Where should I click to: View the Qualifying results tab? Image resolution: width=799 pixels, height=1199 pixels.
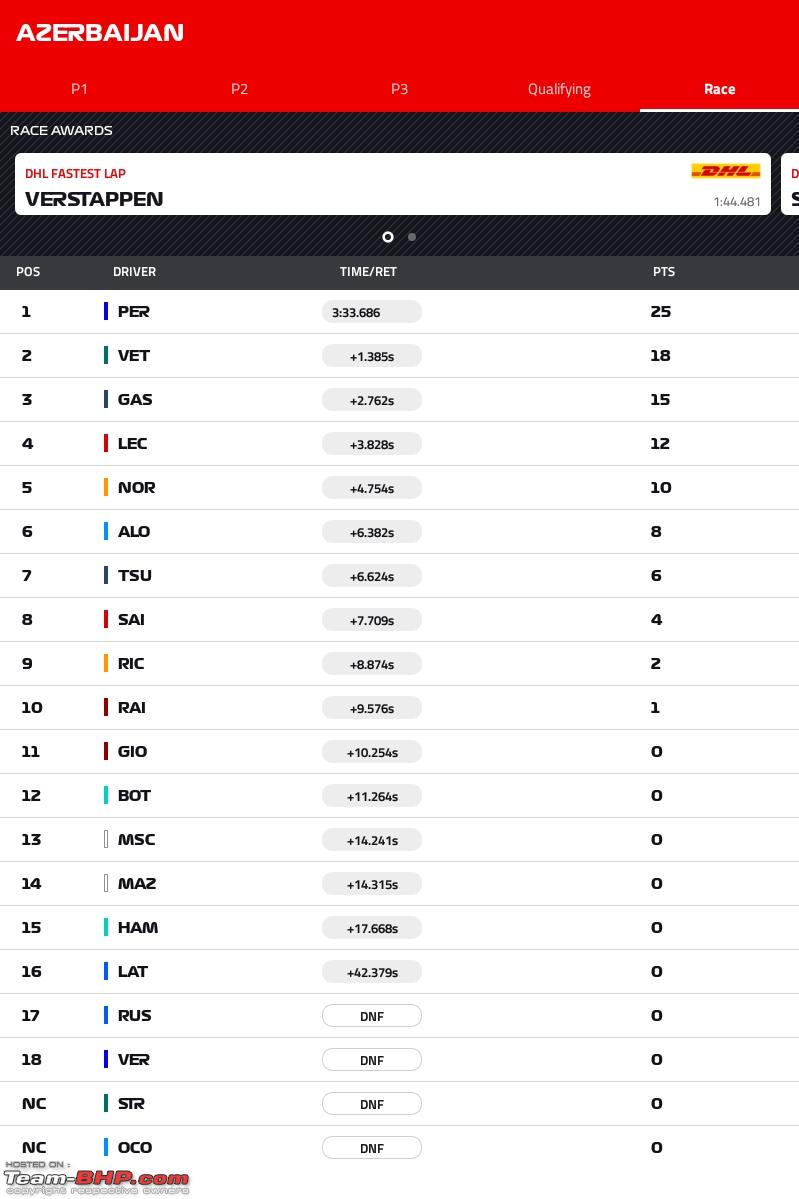click(x=559, y=89)
